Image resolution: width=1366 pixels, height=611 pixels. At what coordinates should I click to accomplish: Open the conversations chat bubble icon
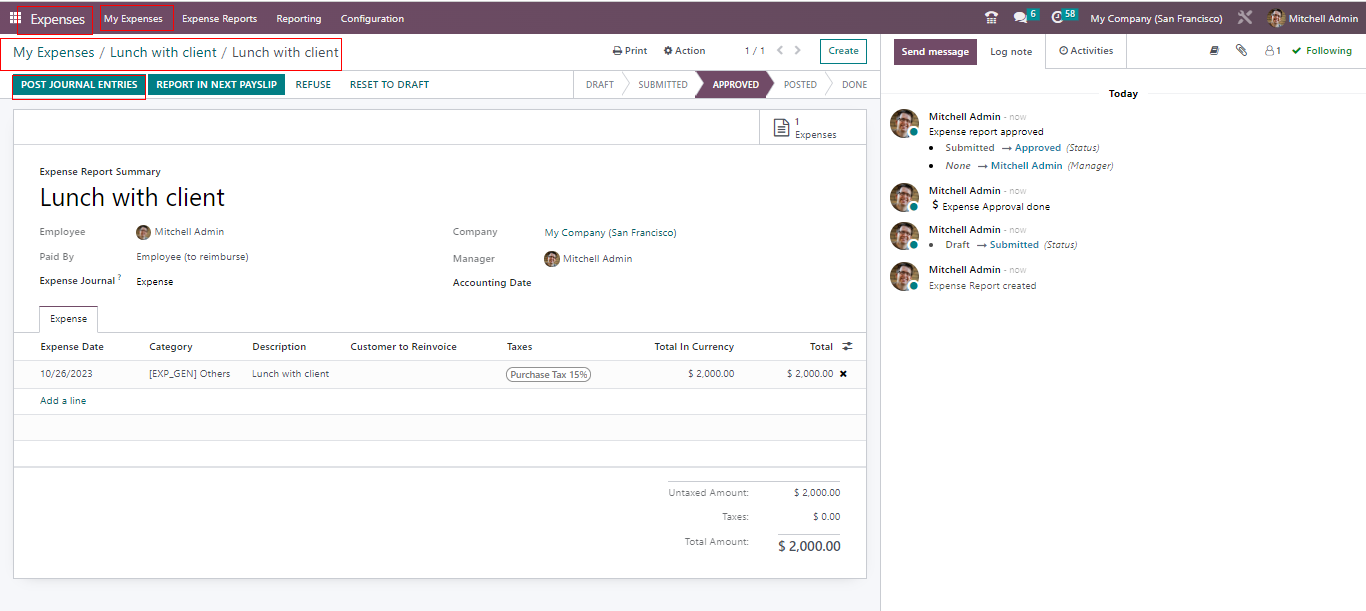coord(1020,18)
